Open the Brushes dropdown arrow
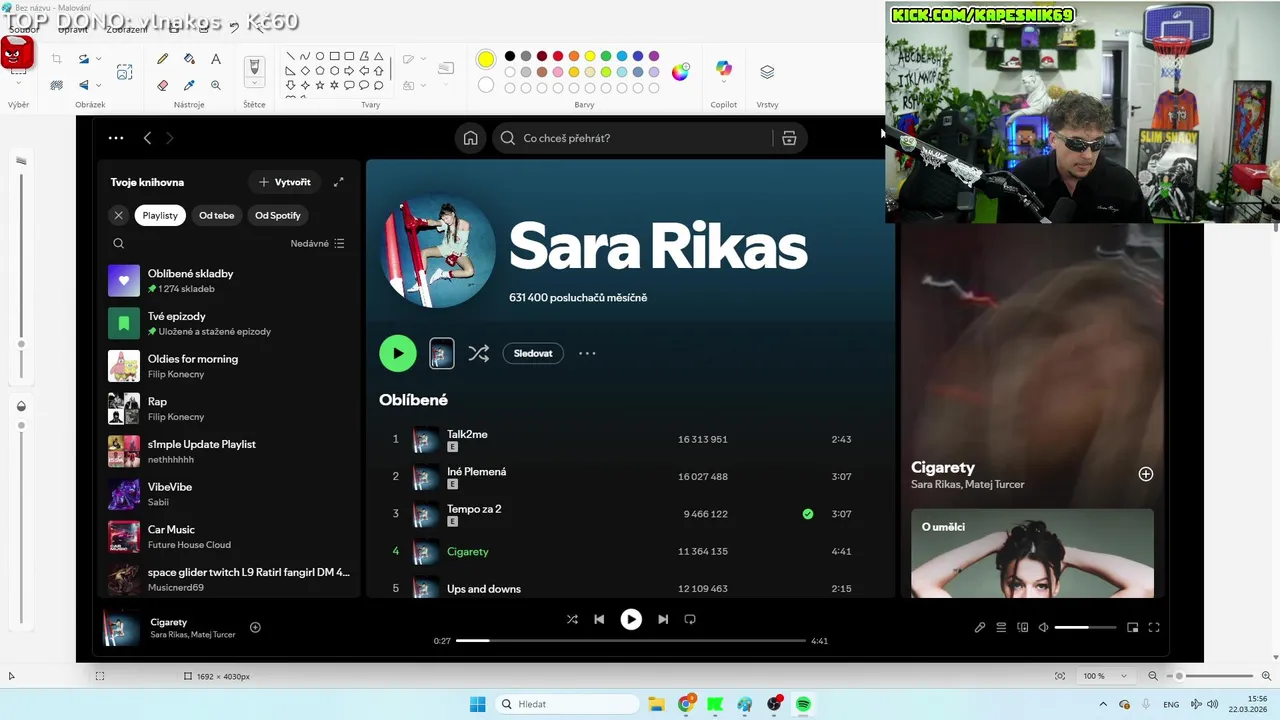Screen dimensions: 1280x720 click(254, 84)
